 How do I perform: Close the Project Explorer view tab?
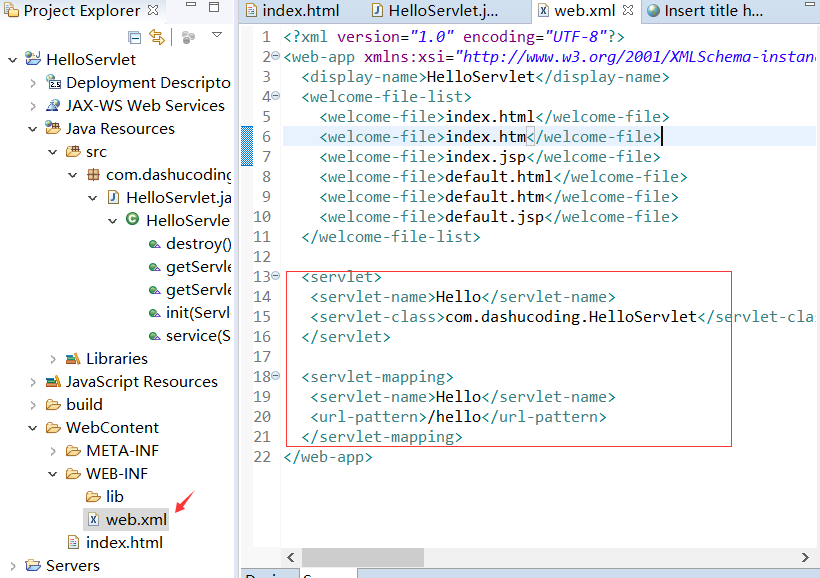pos(153,10)
